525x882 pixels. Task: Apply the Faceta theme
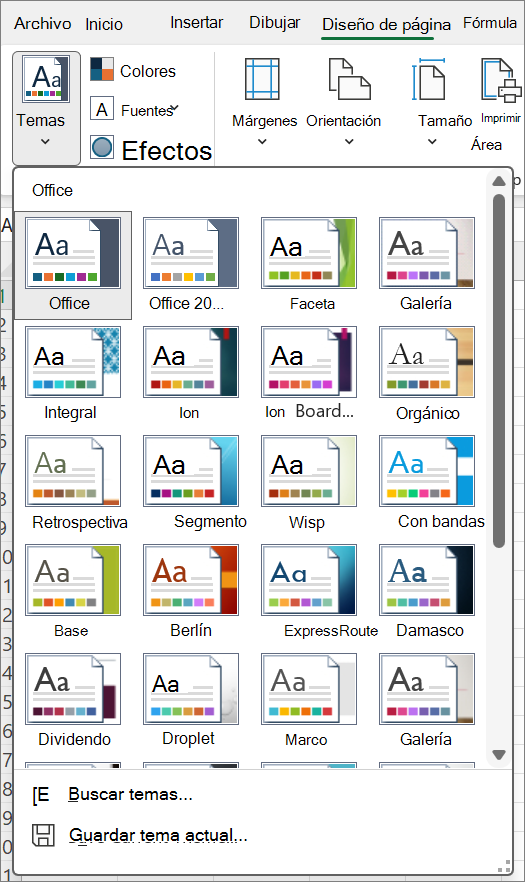click(308, 265)
